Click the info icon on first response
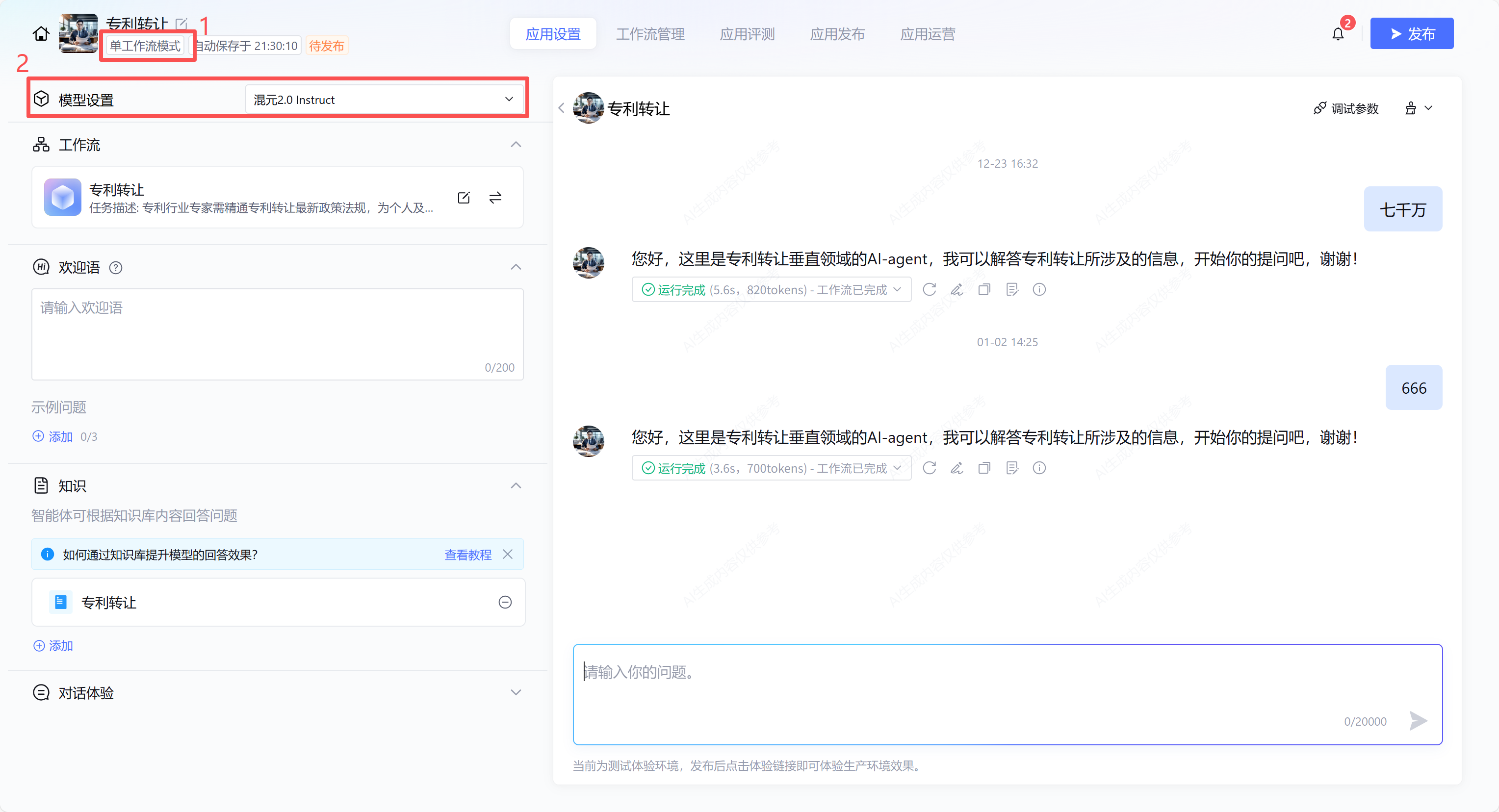This screenshot has height=812, width=1499. [1039, 290]
